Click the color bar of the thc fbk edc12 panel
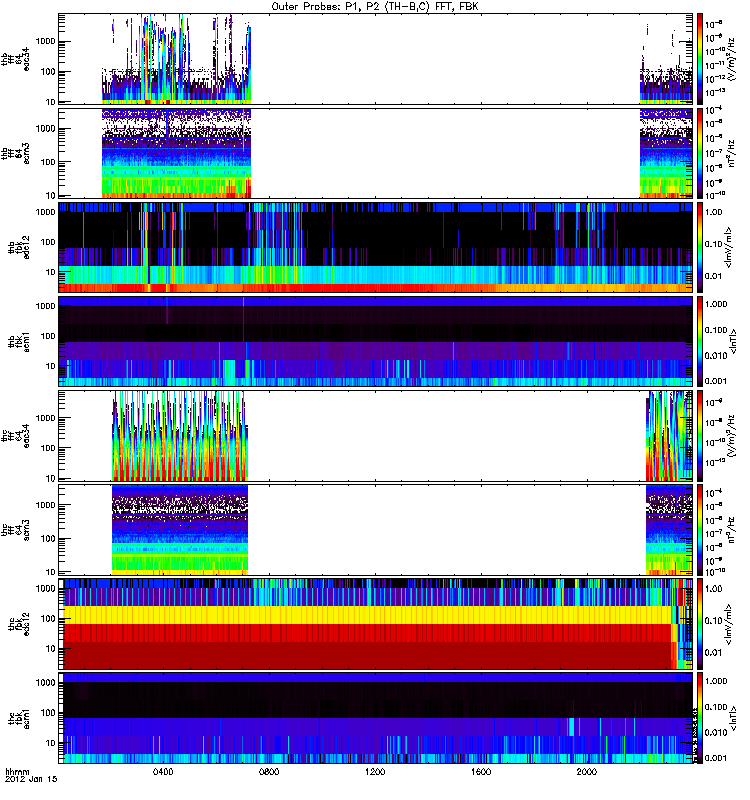750x800 pixels. point(699,624)
